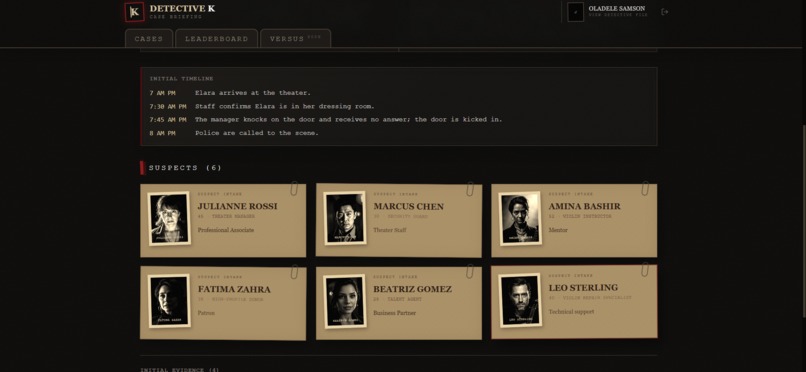Click timeline entry "Elara arrives at the theater."

click(x=252, y=93)
